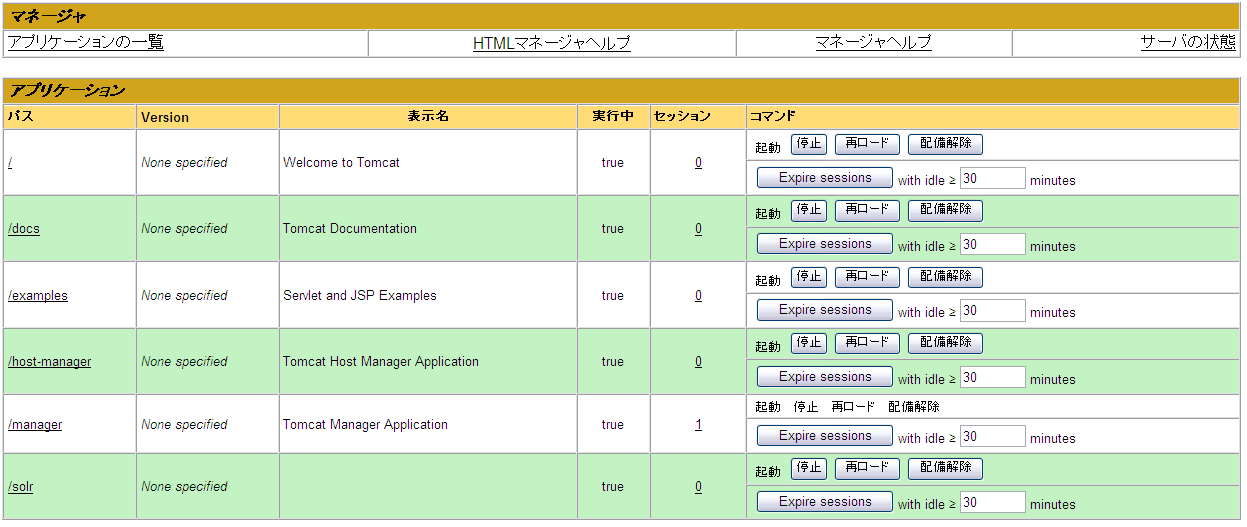Open HTMLマネージャヘルプ link
The height and width of the screenshot is (527, 1247).
click(x=552, y=43)
